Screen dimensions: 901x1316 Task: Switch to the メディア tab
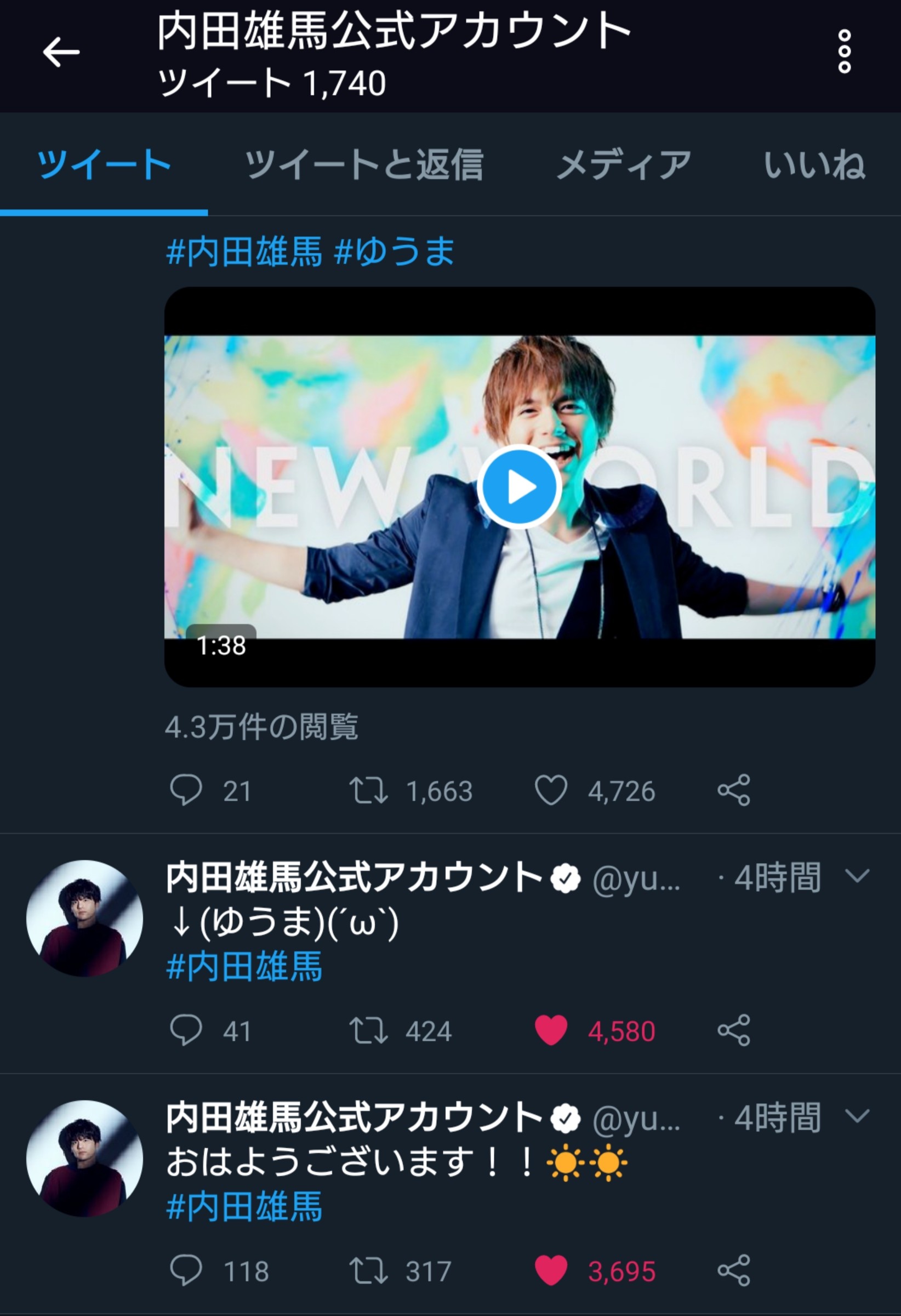pos(624,164)
